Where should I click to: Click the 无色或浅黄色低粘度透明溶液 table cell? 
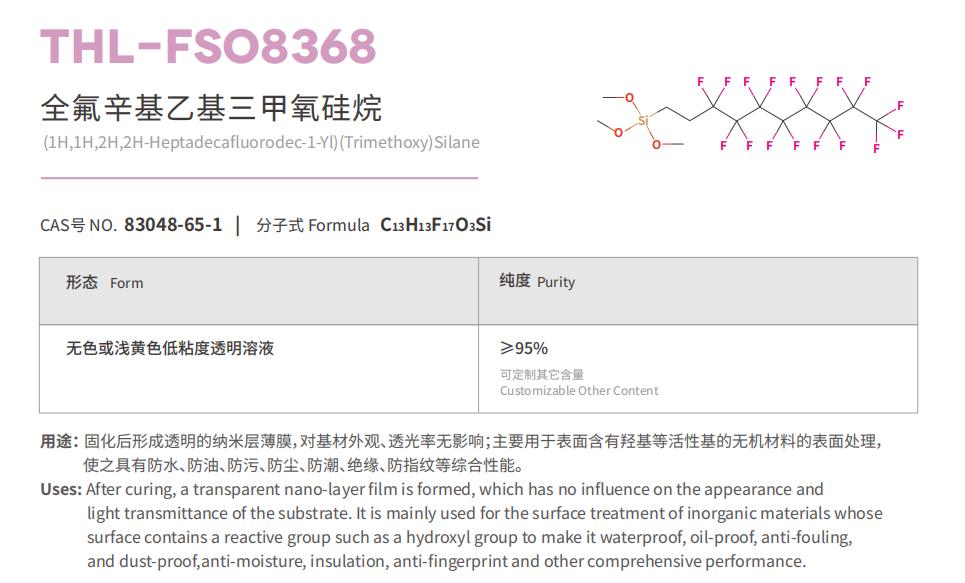tap(170, 349)
